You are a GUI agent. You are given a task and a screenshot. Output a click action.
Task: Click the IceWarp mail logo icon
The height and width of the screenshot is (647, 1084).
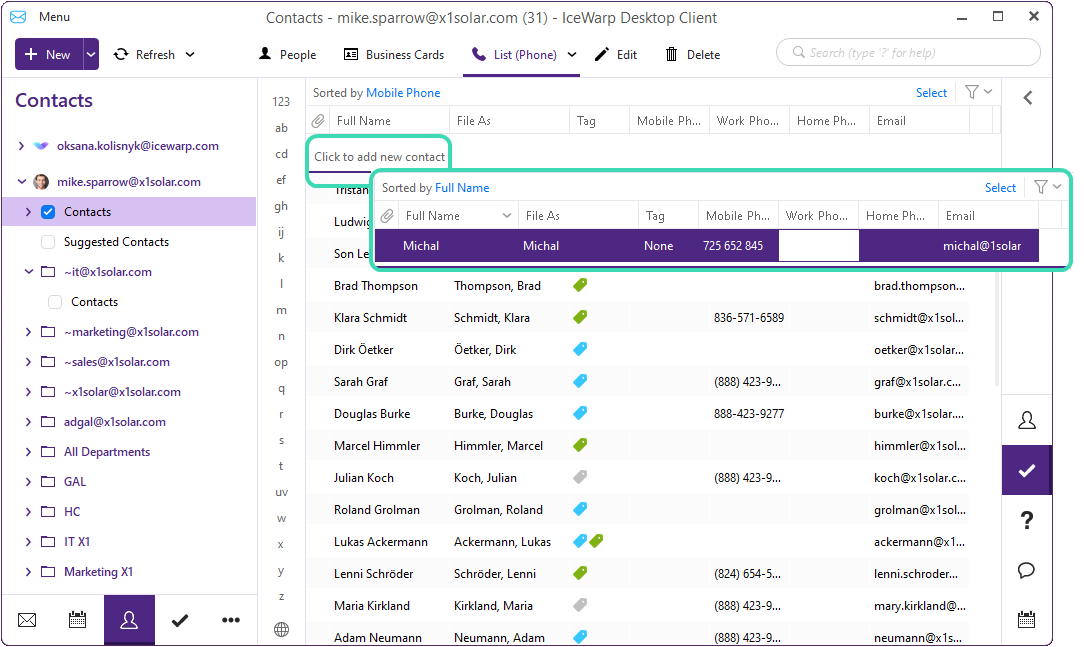(18, 17)
